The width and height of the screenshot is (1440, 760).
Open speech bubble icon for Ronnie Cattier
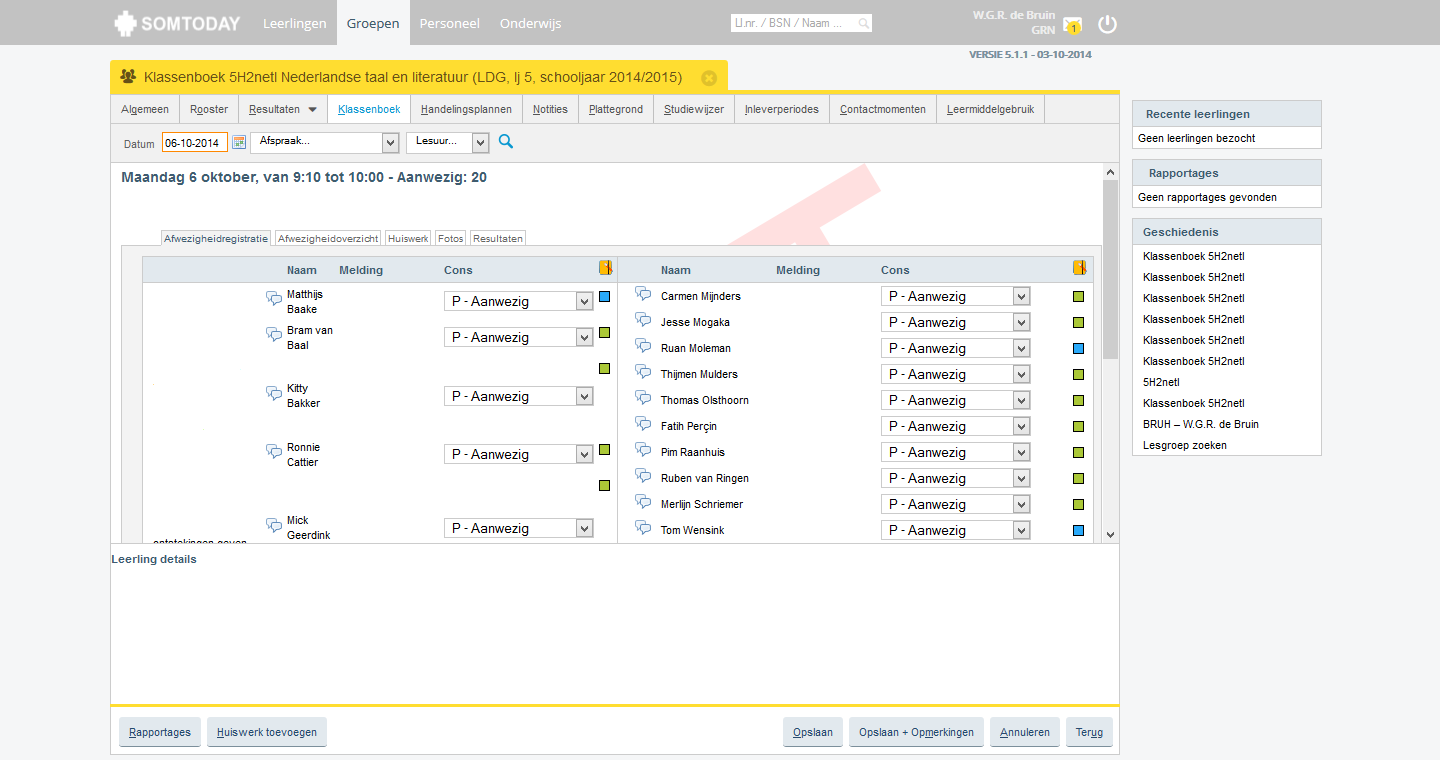[274, 451]
